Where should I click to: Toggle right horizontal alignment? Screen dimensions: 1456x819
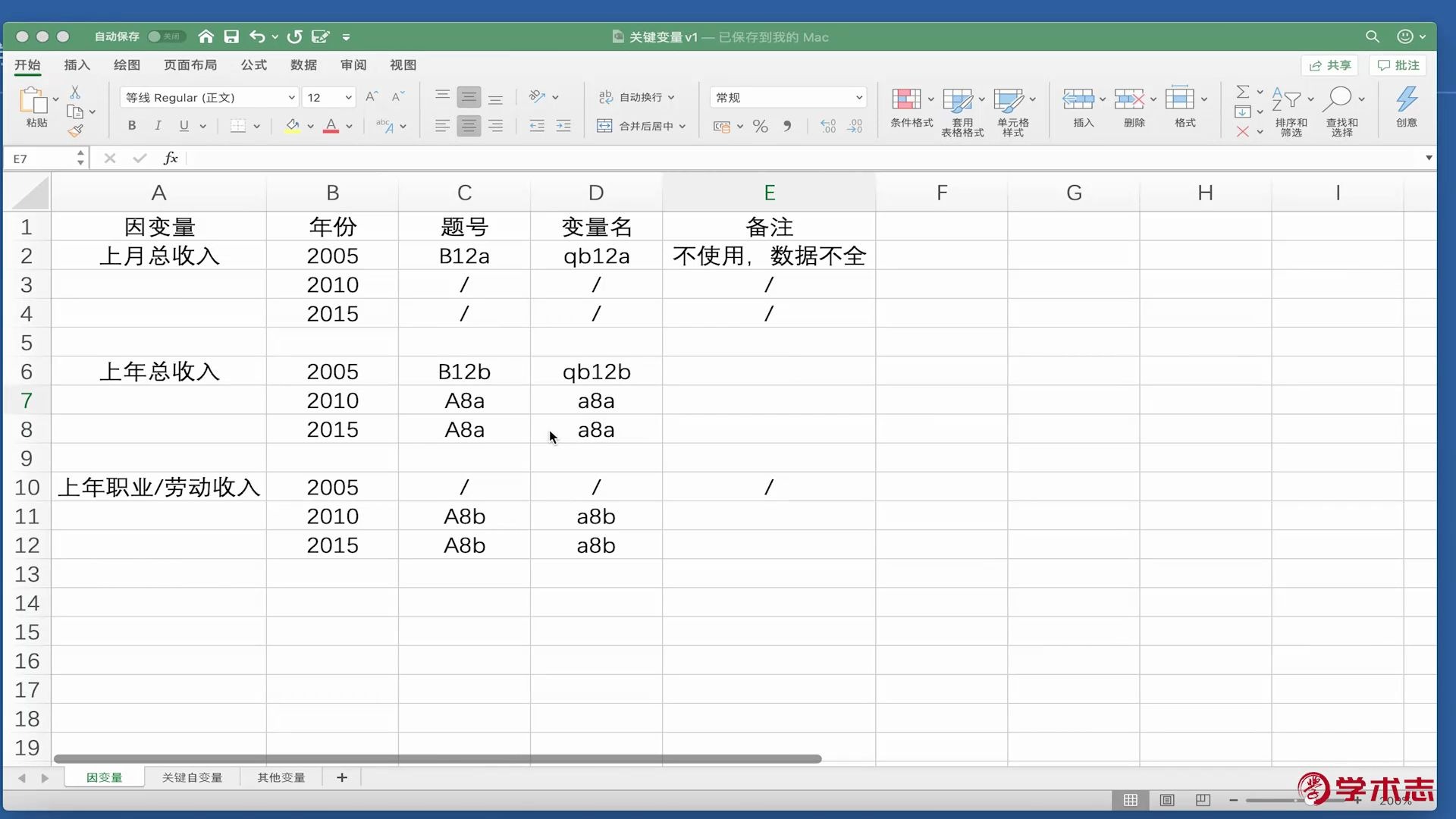point(495,126)
